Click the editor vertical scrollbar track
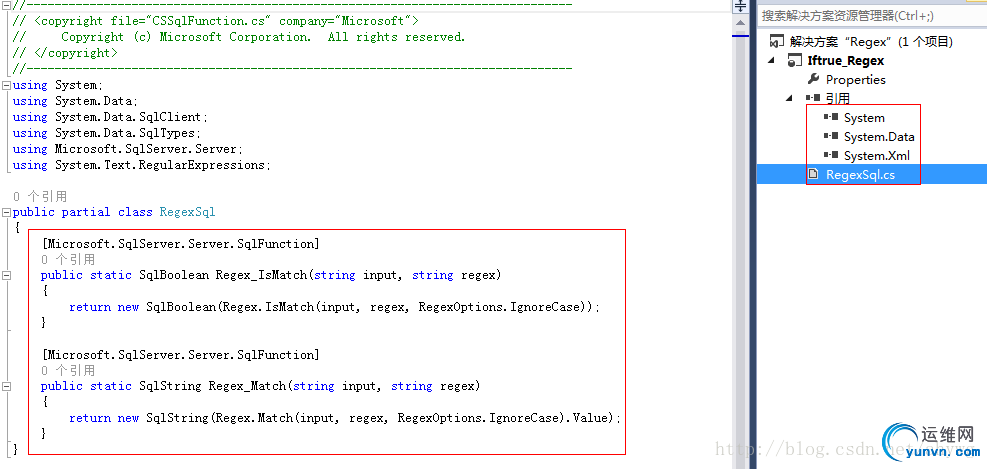Viewport: 987px width, 469px height. [x=740, y=252]
